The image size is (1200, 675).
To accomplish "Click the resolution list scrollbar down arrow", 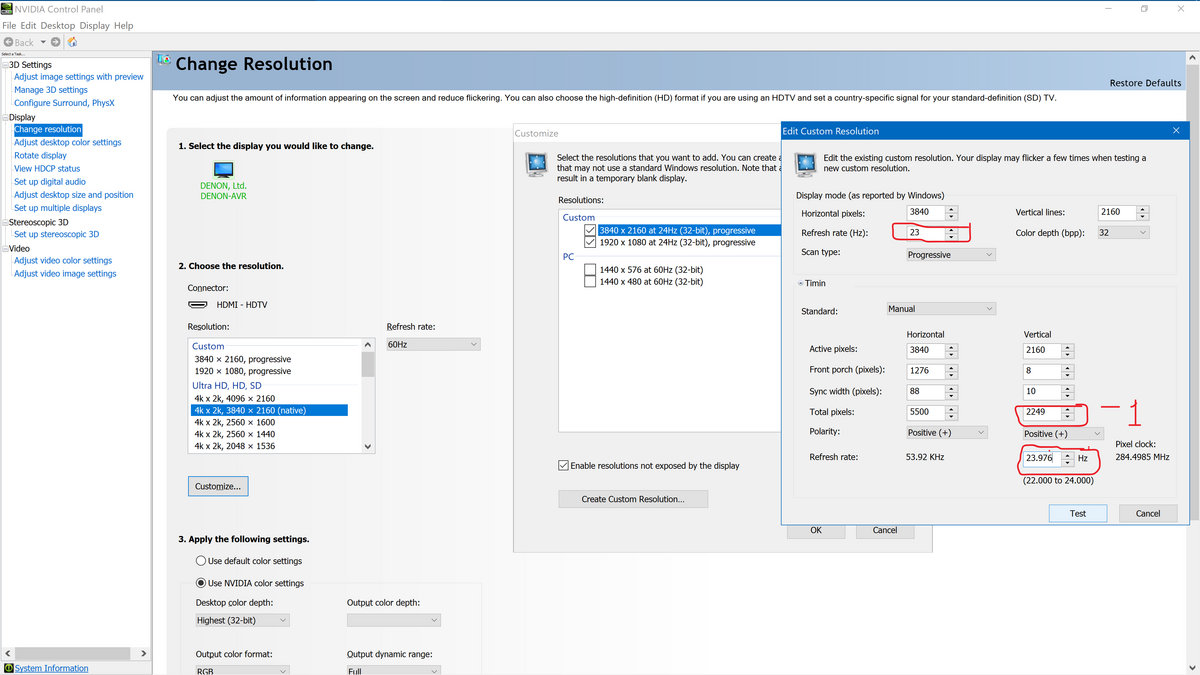I will click(368, 447).
